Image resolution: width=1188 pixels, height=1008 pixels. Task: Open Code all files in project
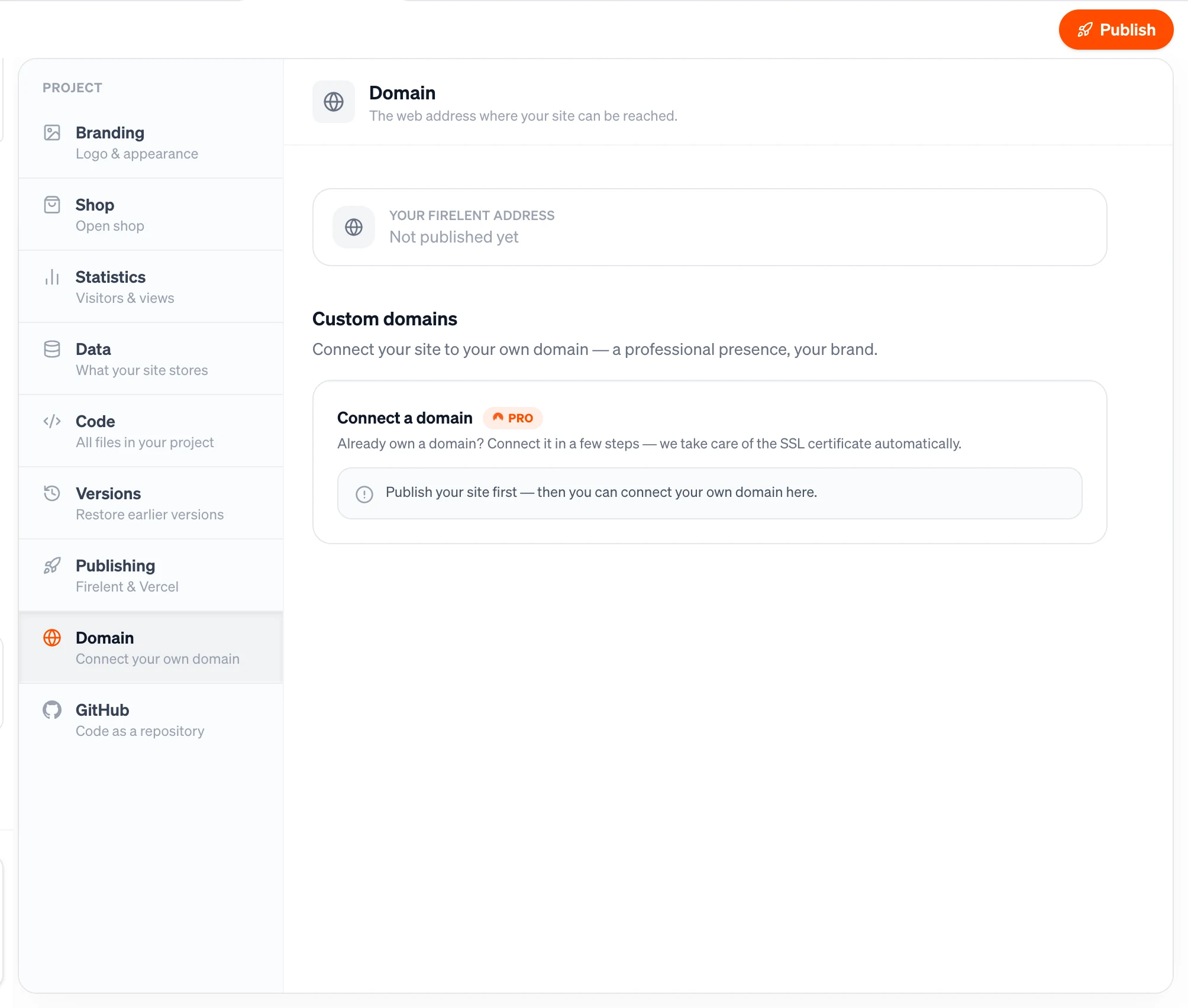point(151,431)
